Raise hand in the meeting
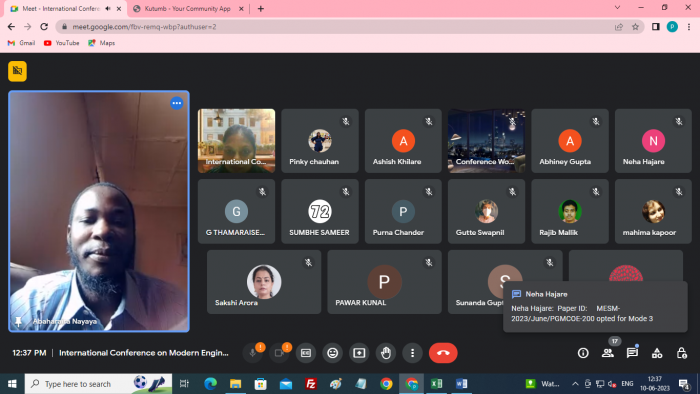700x394 pixels. [386, 353]
